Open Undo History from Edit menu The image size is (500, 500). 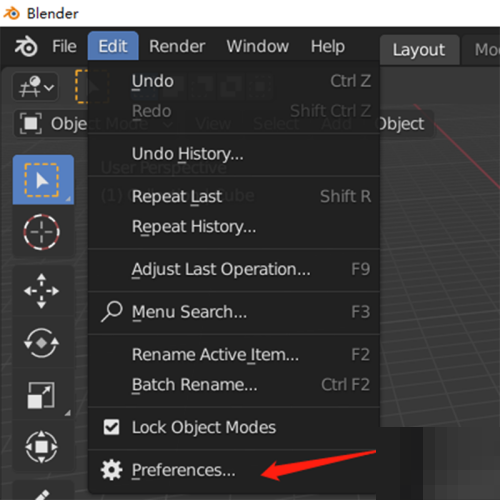point(234,154)
